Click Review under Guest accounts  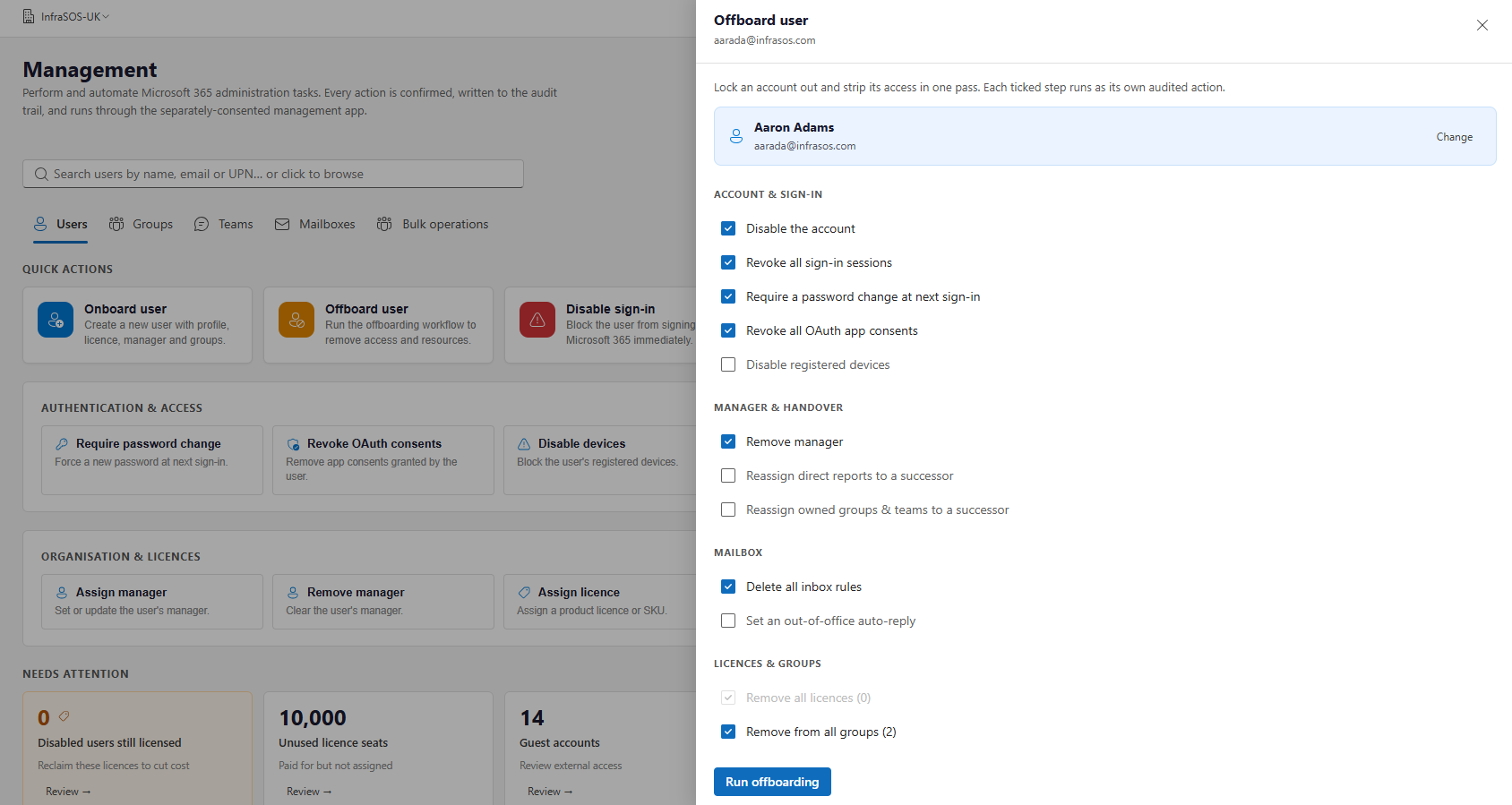[x=550, y=792]
